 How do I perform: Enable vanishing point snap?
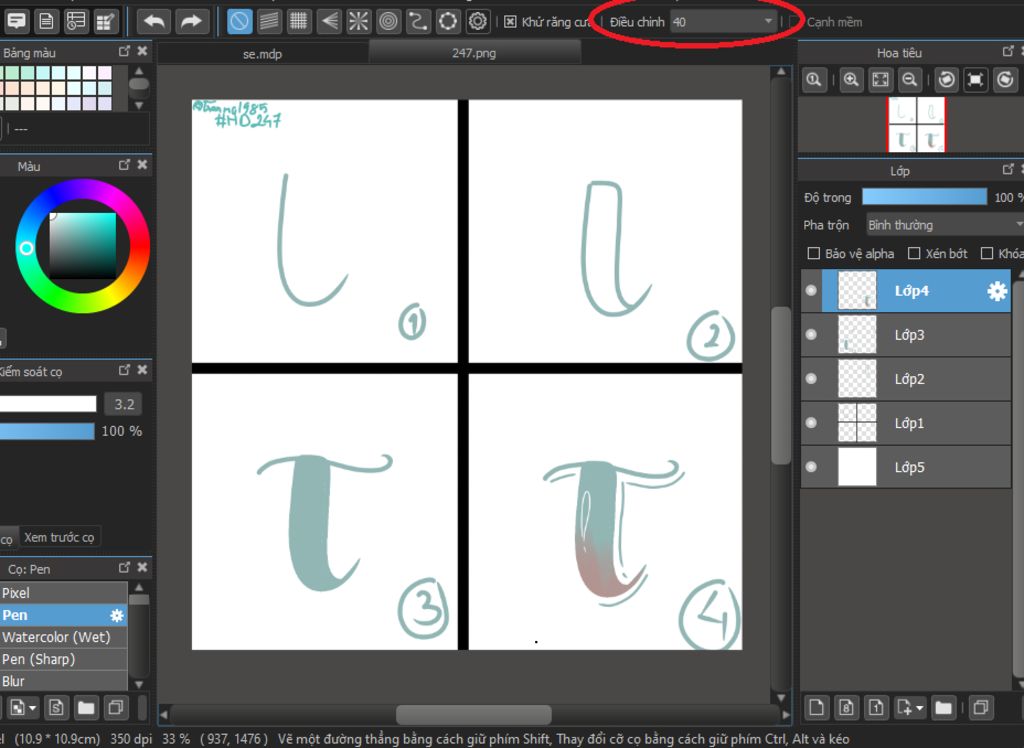tap(328, 22)
